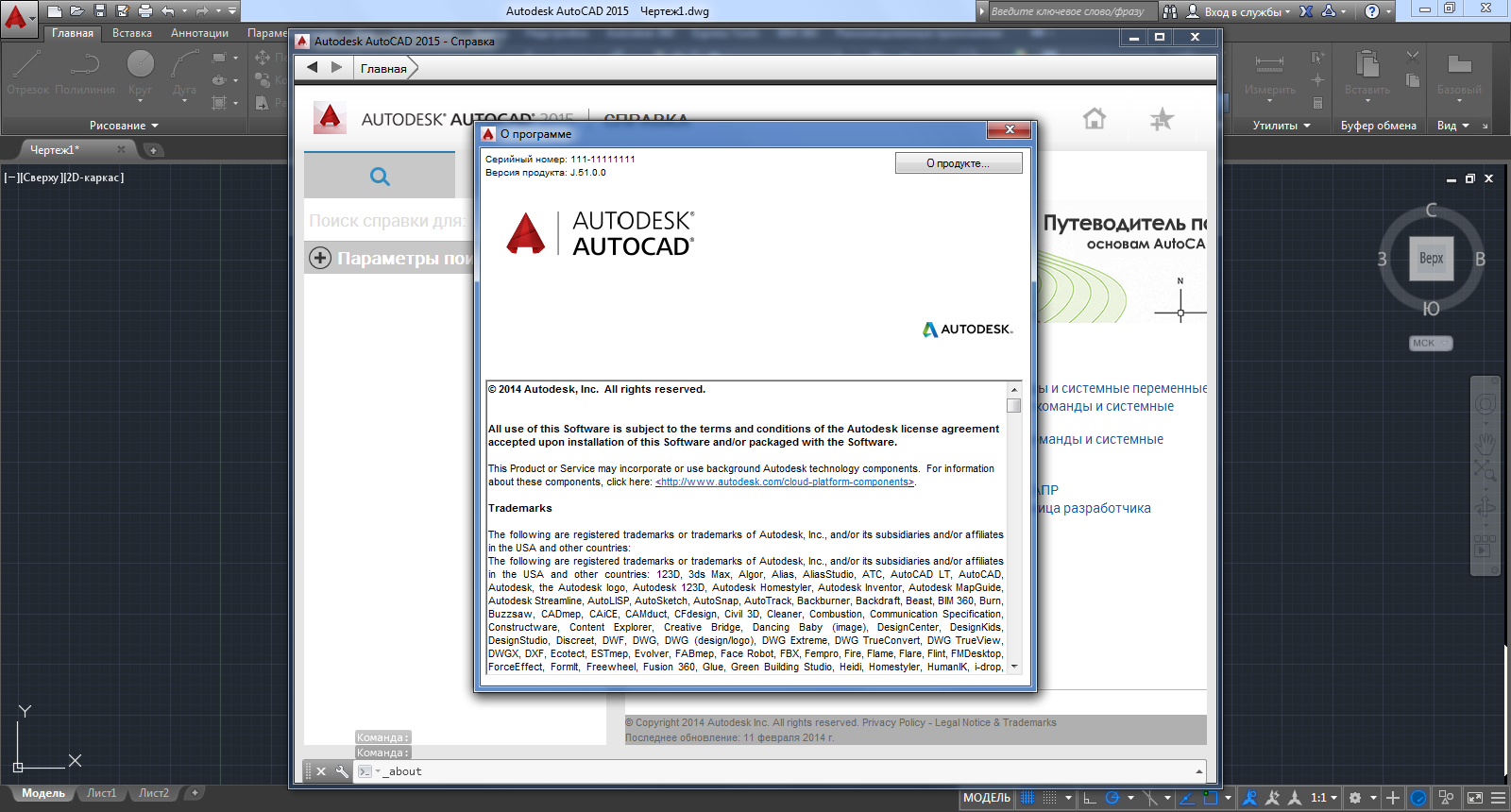Screen dimensions: 1511x812
Task: Click the help question mark icon
Action: coord(1372,11)
